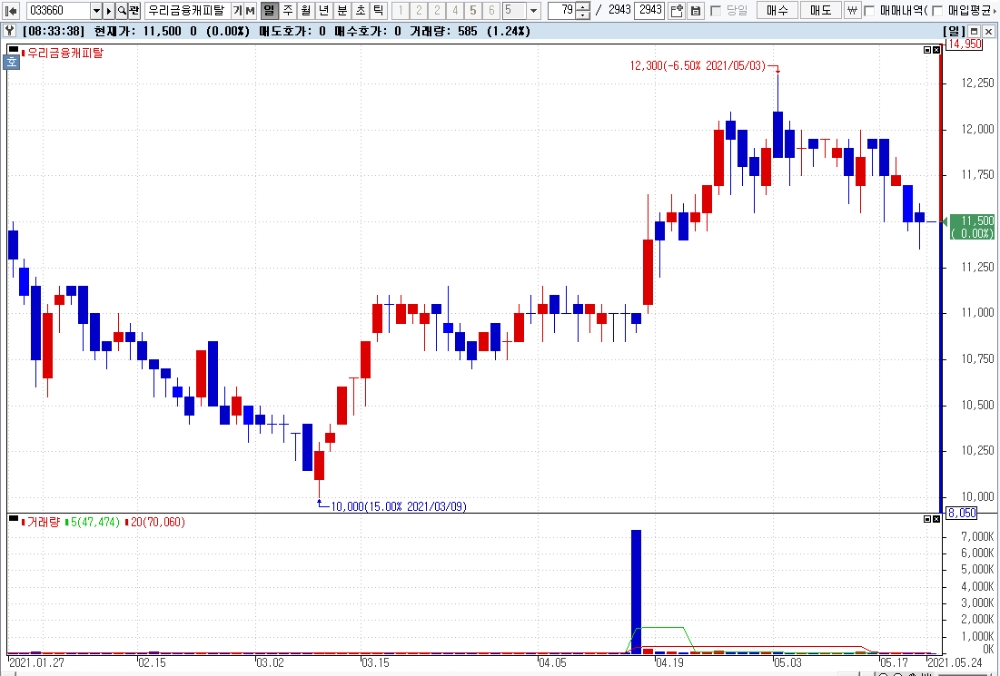The width and height of the screenshot is (1000, 676).
Task: Select the 주 weekly period tab
Action: (288, 10)
